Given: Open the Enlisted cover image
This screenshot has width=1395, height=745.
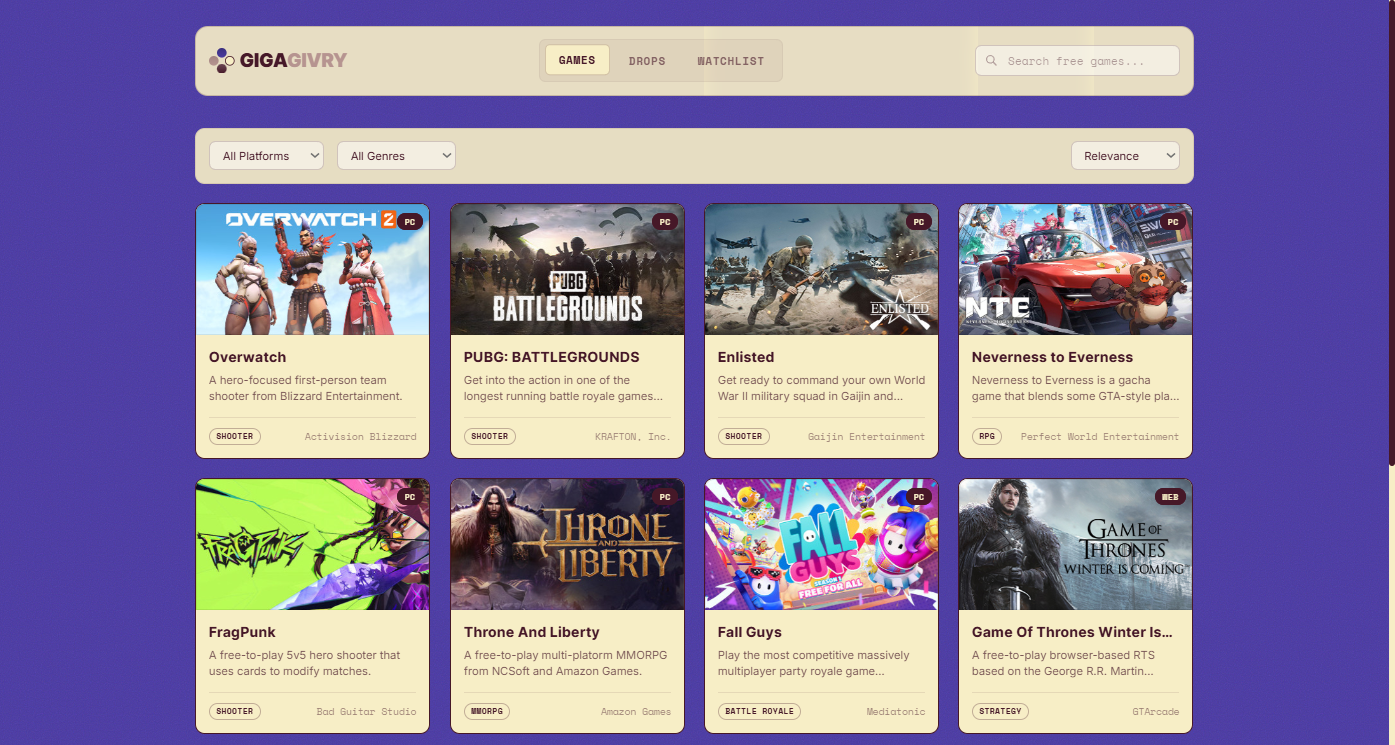Looking at the screenshot, I should (x=821, y=270).
